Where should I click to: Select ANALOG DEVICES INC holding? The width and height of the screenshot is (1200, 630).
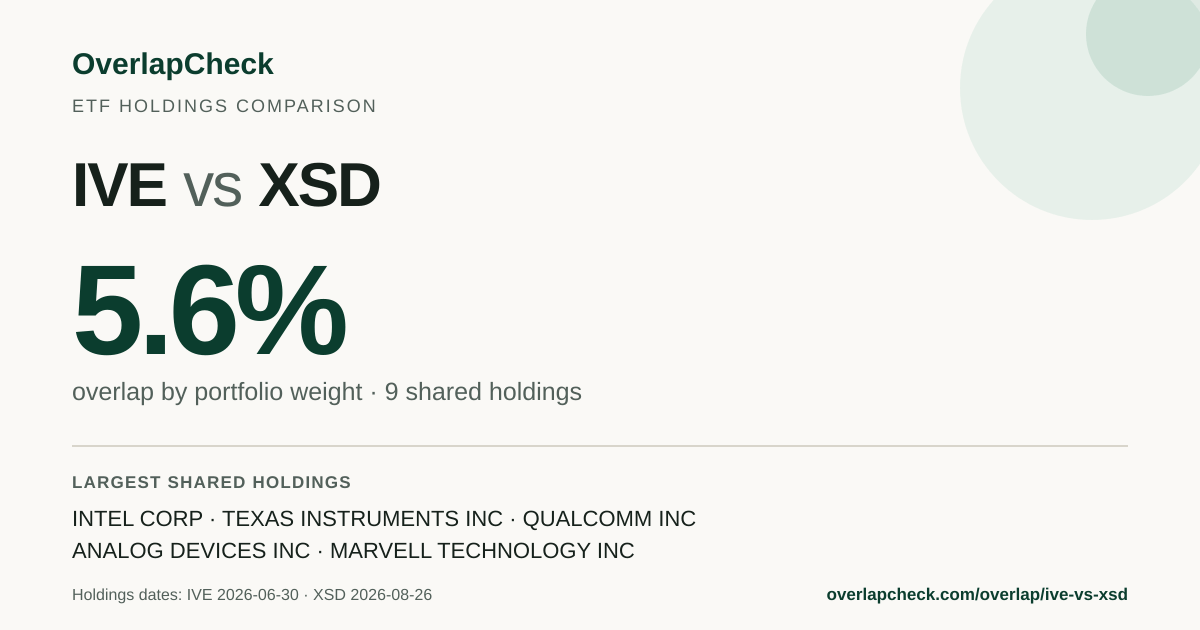[191, 551]
